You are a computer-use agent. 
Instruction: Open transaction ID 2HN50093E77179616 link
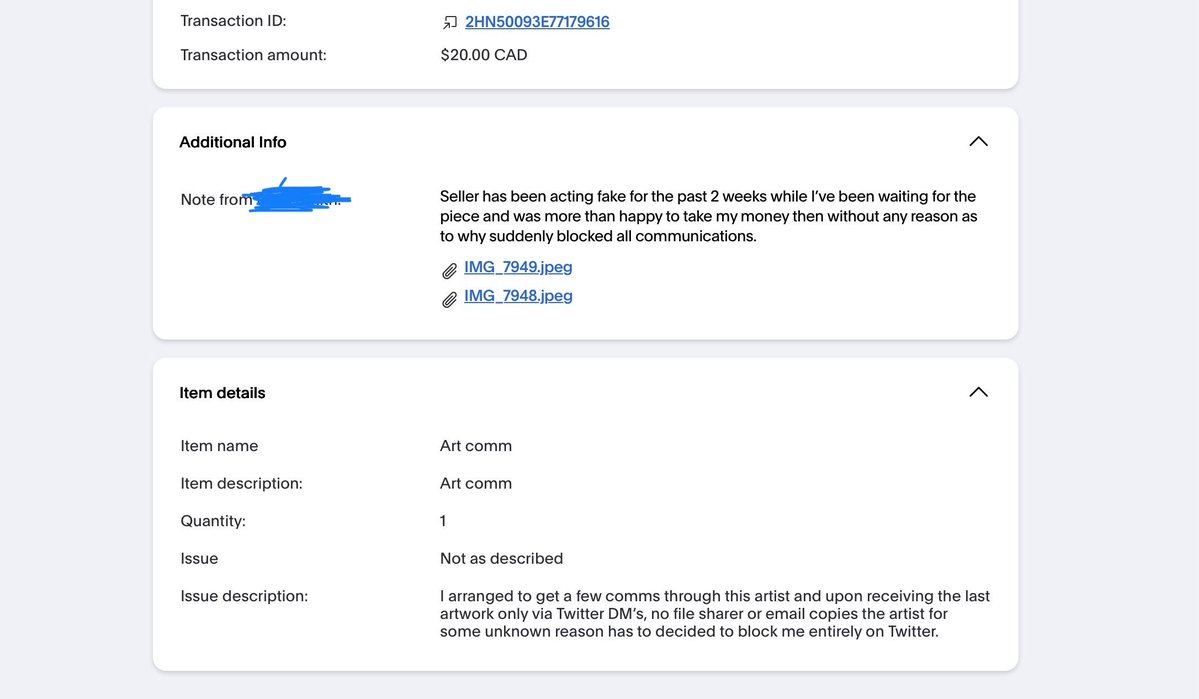537,21
